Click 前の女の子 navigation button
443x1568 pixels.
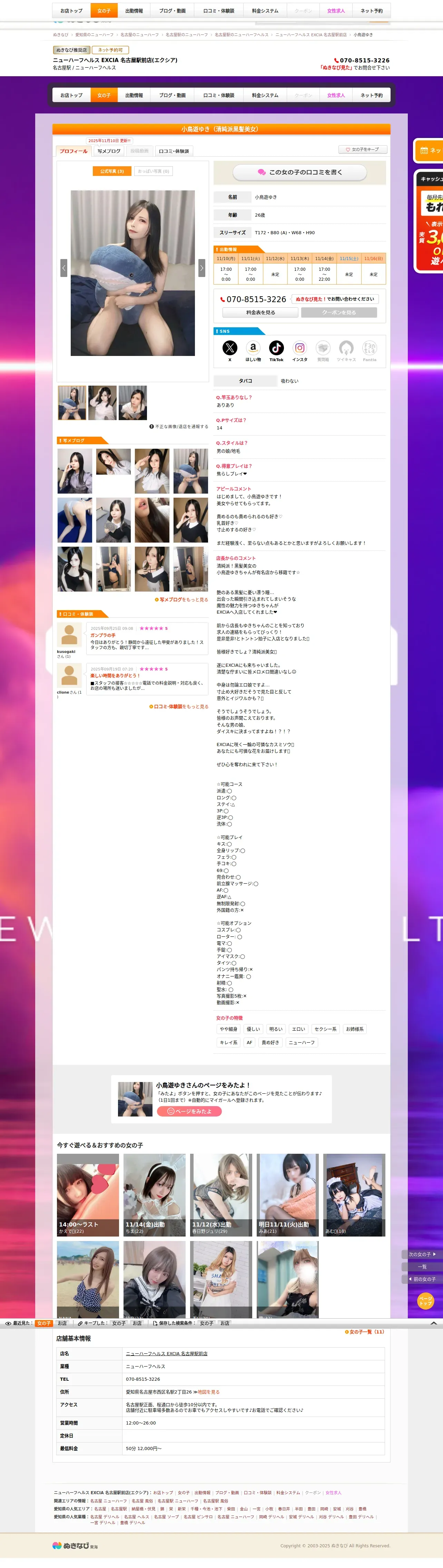tap(422, 1279)
